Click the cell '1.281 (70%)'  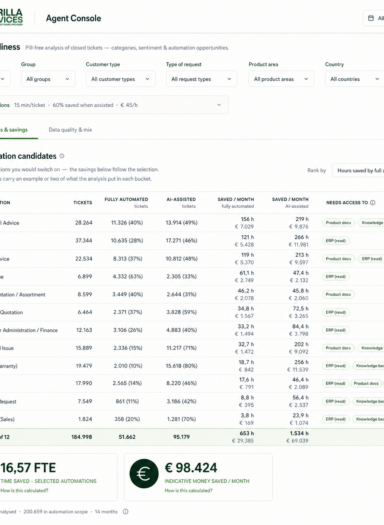182,419
